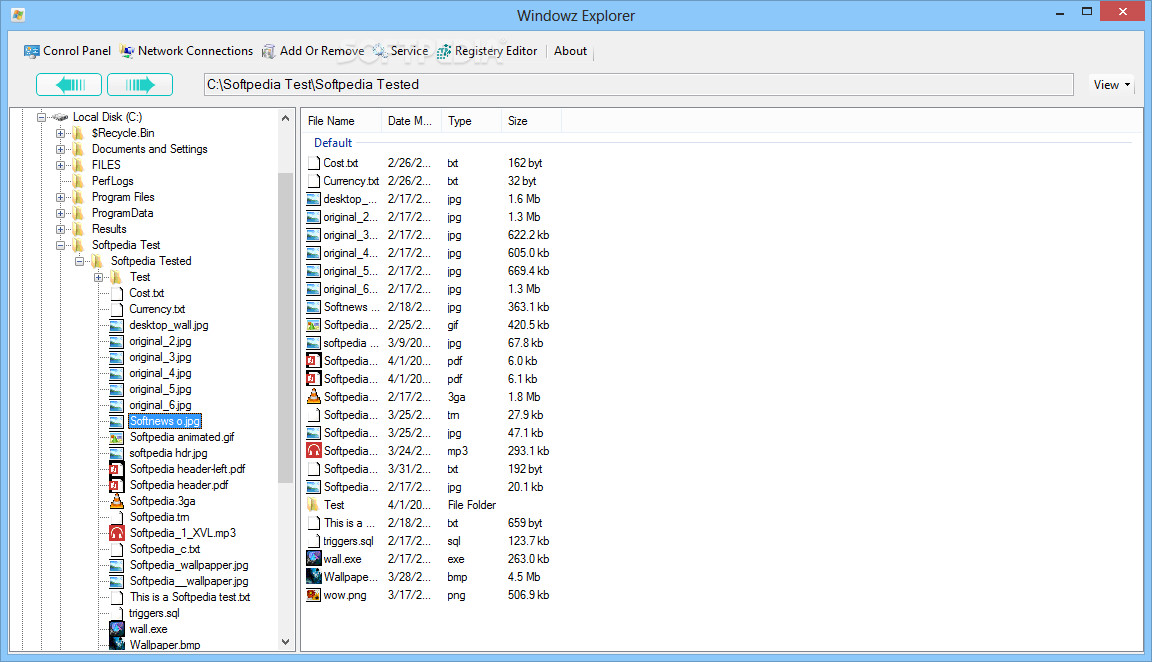This screenshot has height=662, width=1152.
Task: Expand the Test subfolder in the tree
Action: tap(98, 277)
